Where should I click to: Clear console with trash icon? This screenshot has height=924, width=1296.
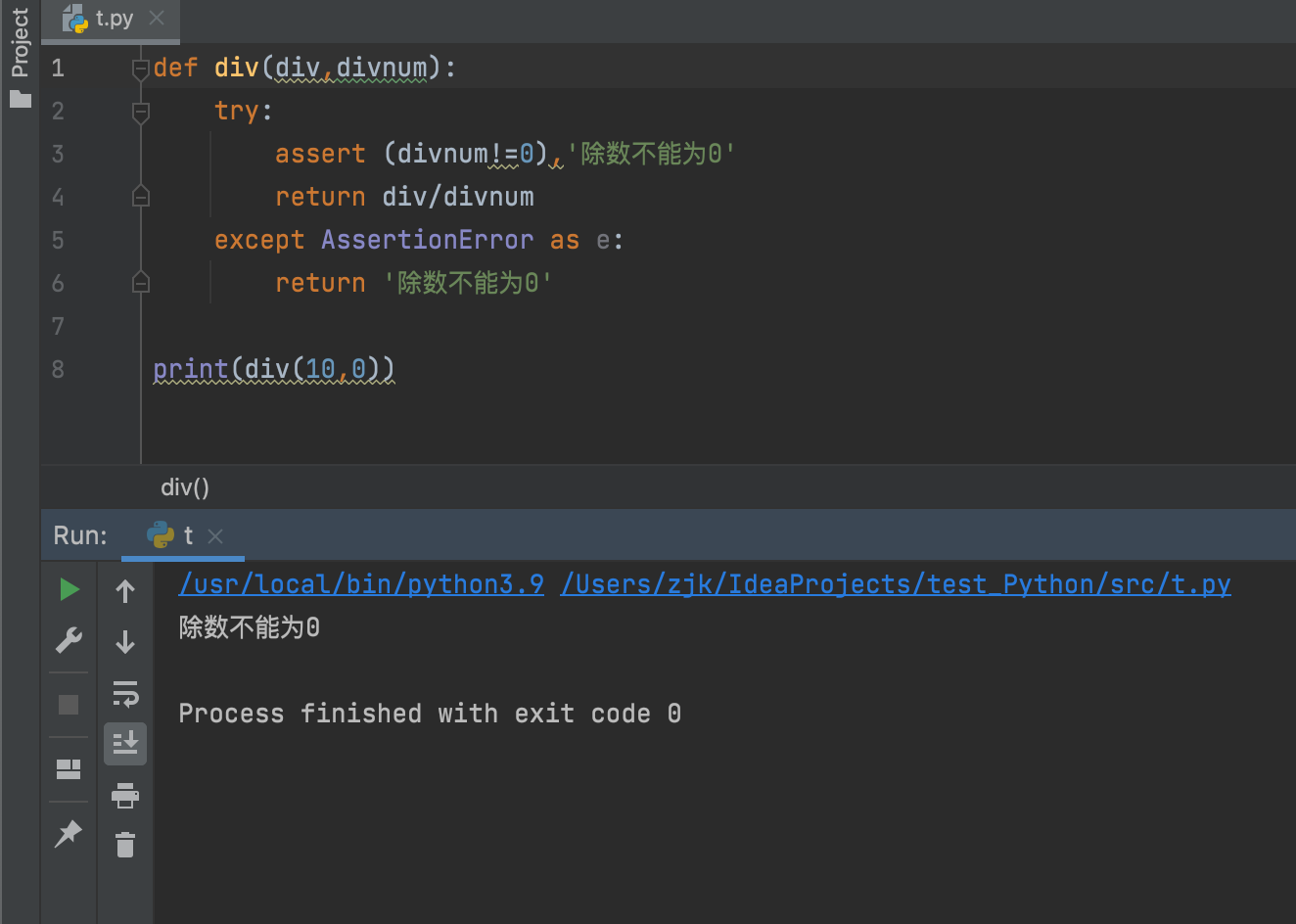125,845
